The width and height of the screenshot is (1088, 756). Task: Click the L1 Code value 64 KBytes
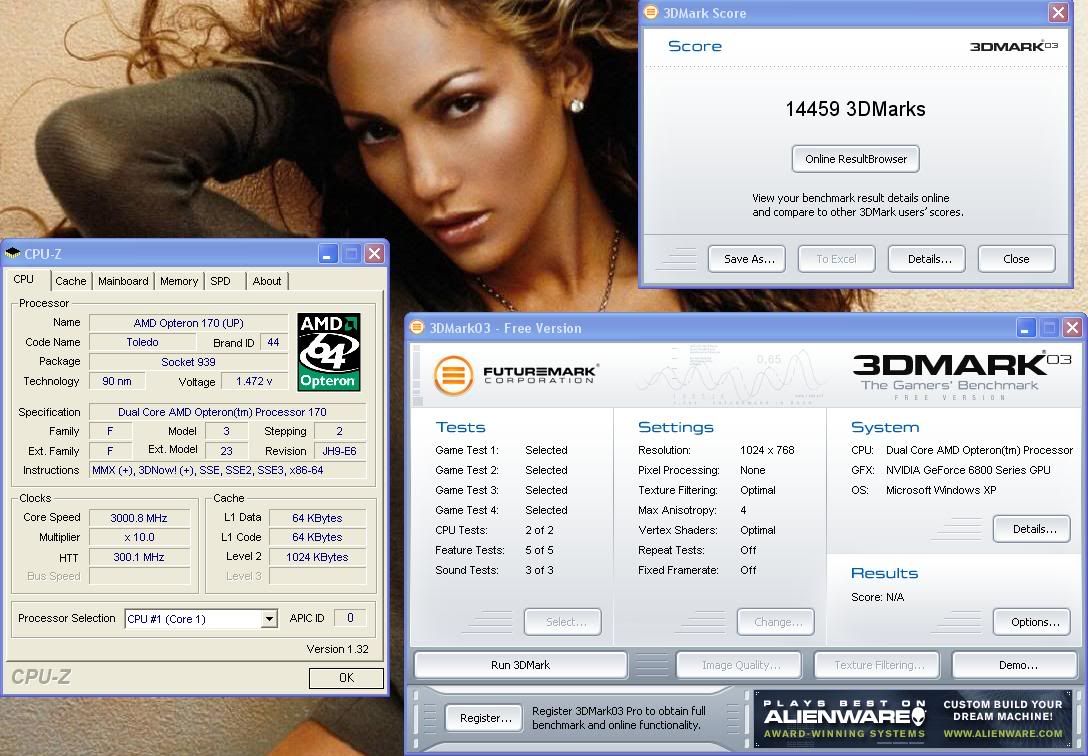[x=317, y=537]
